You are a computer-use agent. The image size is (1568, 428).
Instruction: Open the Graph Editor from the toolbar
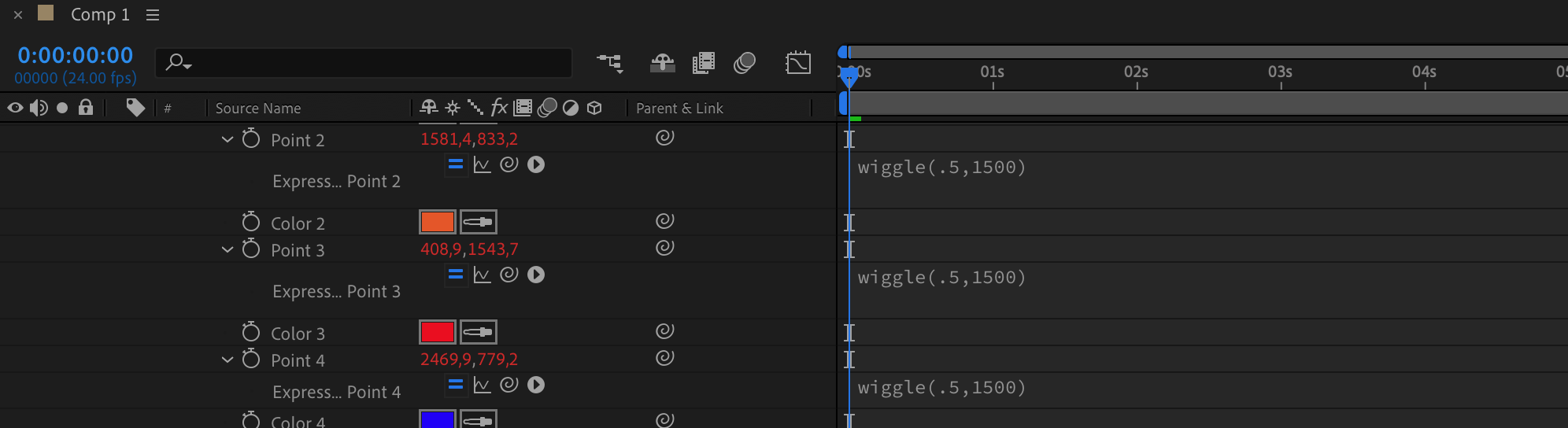pos(798,63)
